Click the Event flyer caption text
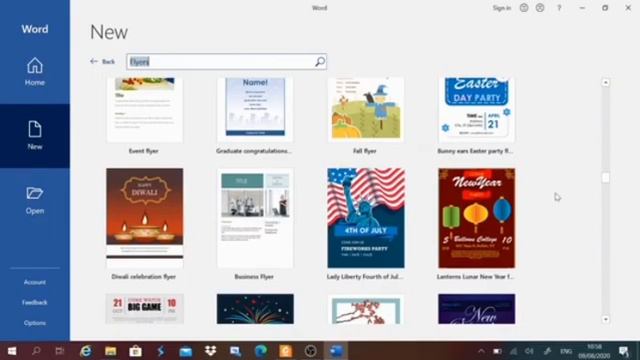 pyautogui.click(x=144, y=151)
